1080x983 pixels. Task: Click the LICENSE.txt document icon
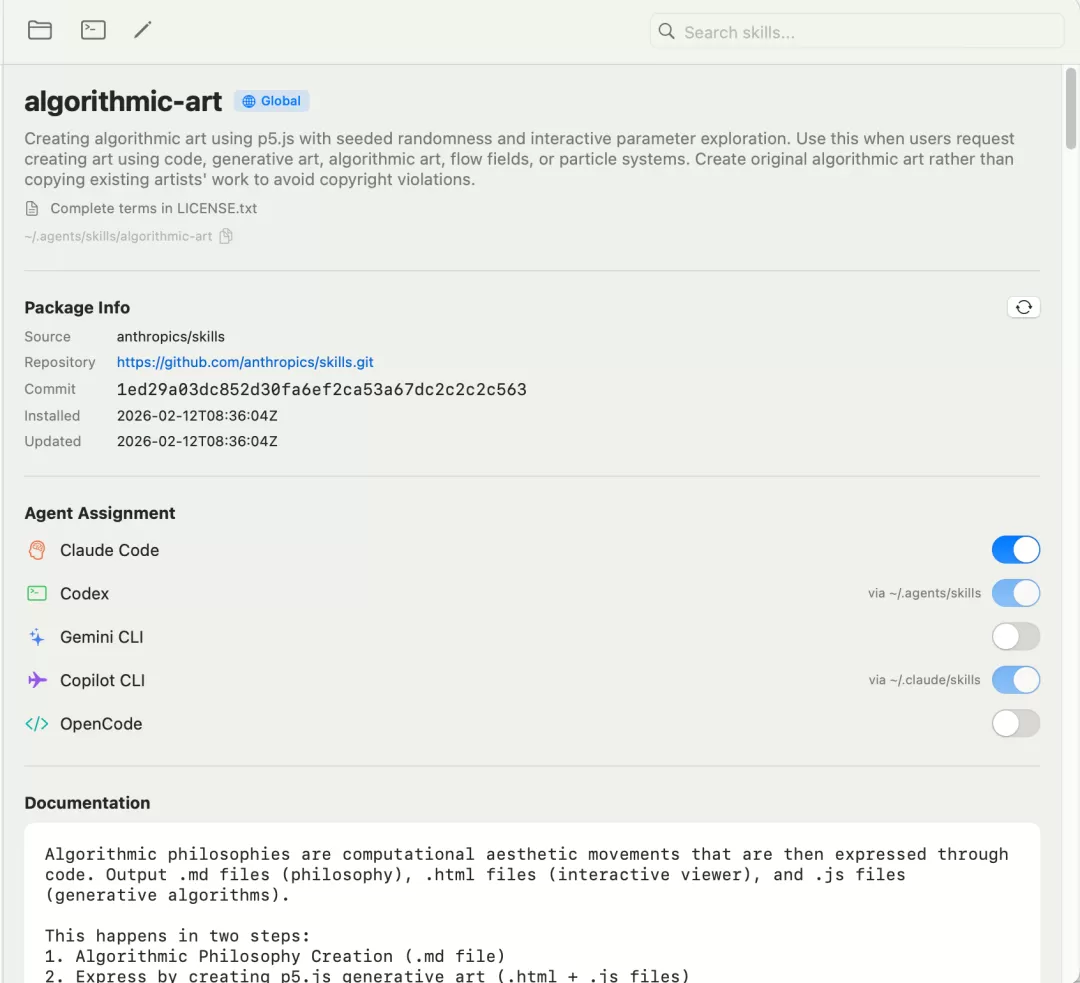click(x=32, y=208)
